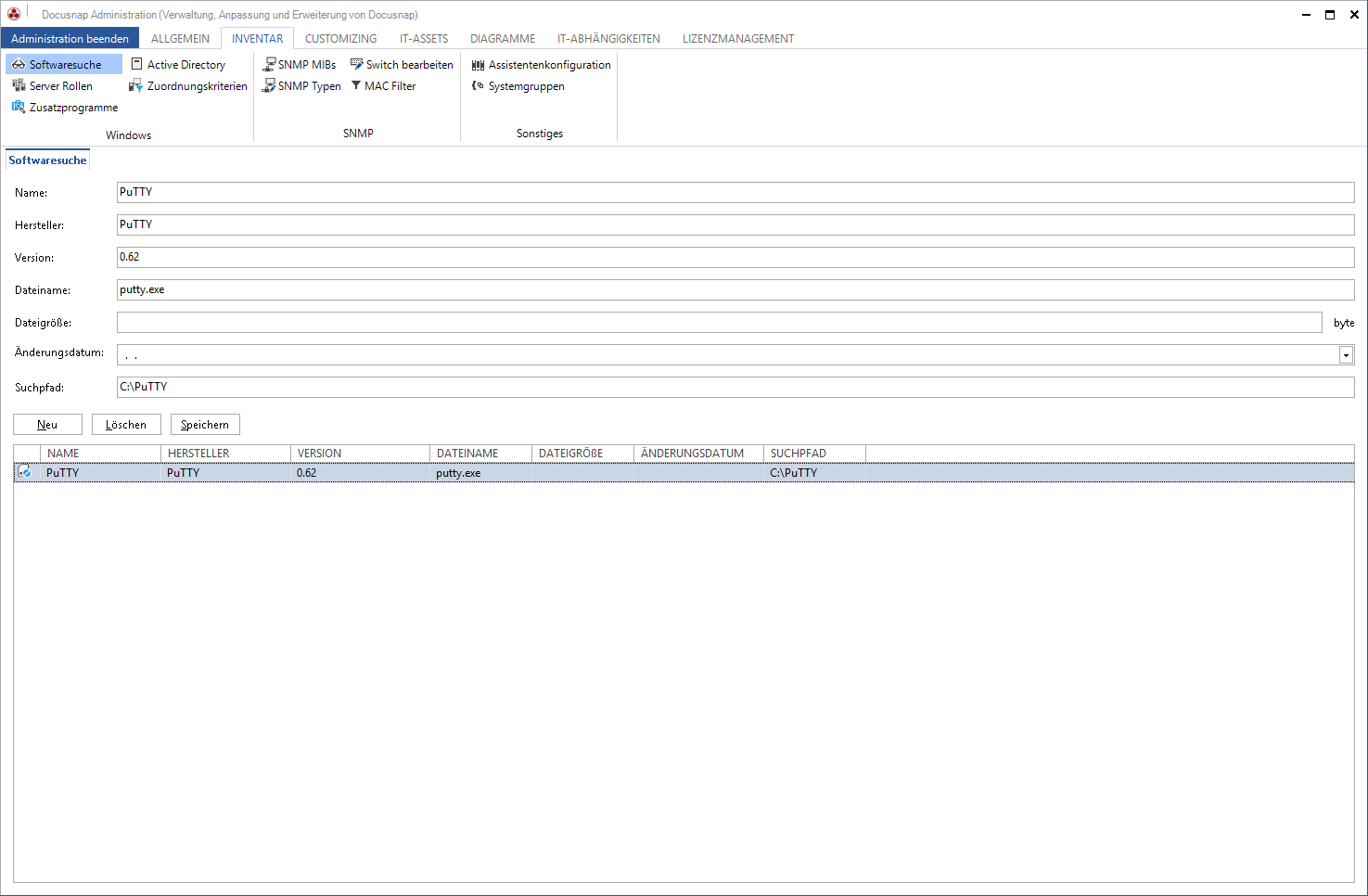The width and height of the screenshot is (1368, 896).
Task: Switch to the IT-ASSETS ribbon tab
Action: [x=424, y=38]
